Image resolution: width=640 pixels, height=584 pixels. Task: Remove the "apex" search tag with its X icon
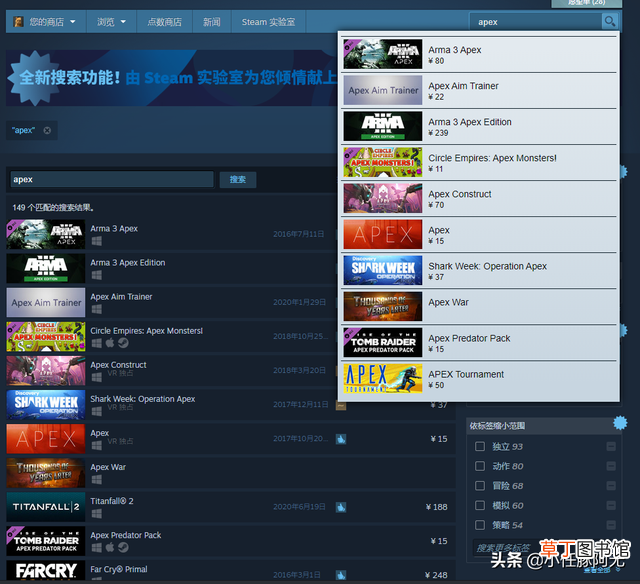pos(47,130)
